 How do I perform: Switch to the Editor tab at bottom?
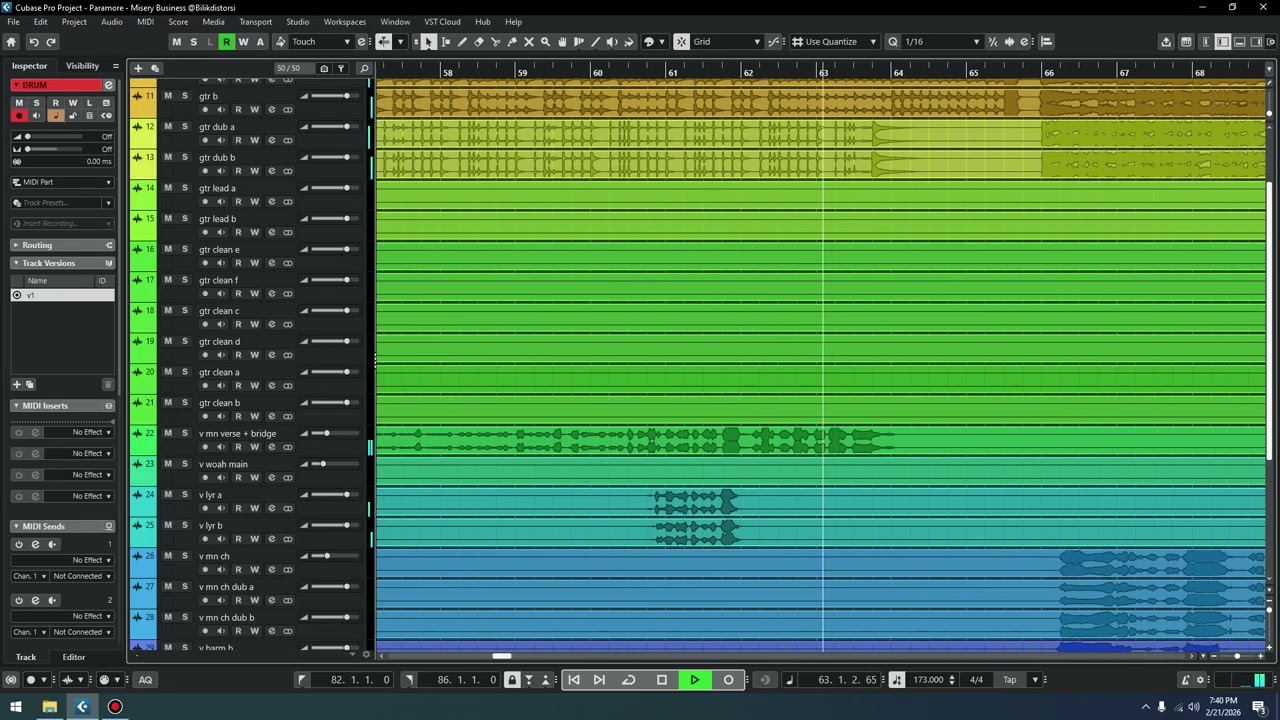(x=74, y=657)
